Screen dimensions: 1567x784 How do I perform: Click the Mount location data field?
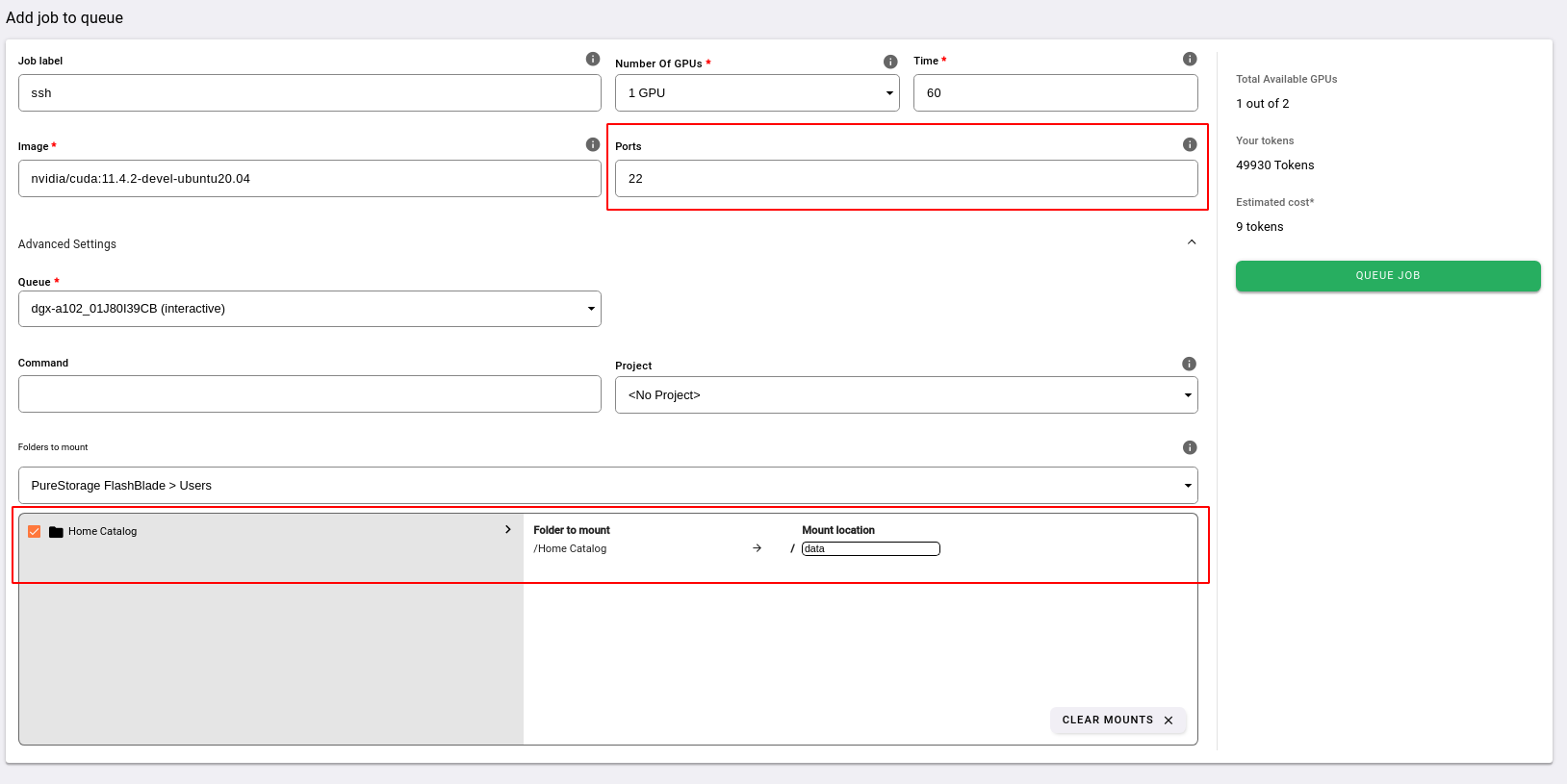pos(870,549)
